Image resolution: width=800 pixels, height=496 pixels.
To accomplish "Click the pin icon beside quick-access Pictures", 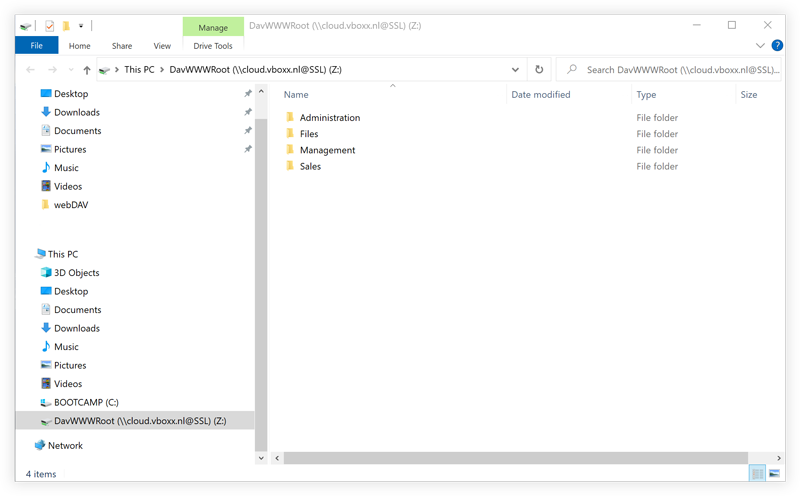I will coord(248,149).
